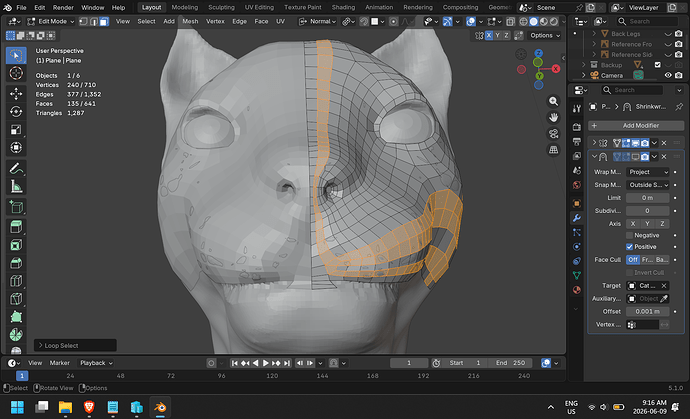Click the End frame 250 field
The width and height of the screenshot is (690, 419).
click(510, 363)
